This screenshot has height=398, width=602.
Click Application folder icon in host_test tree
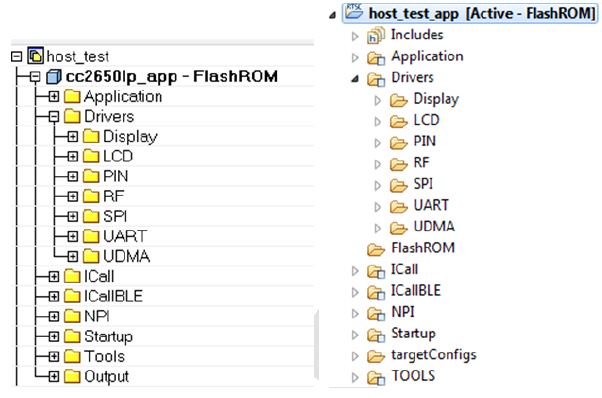coord(72,96)
